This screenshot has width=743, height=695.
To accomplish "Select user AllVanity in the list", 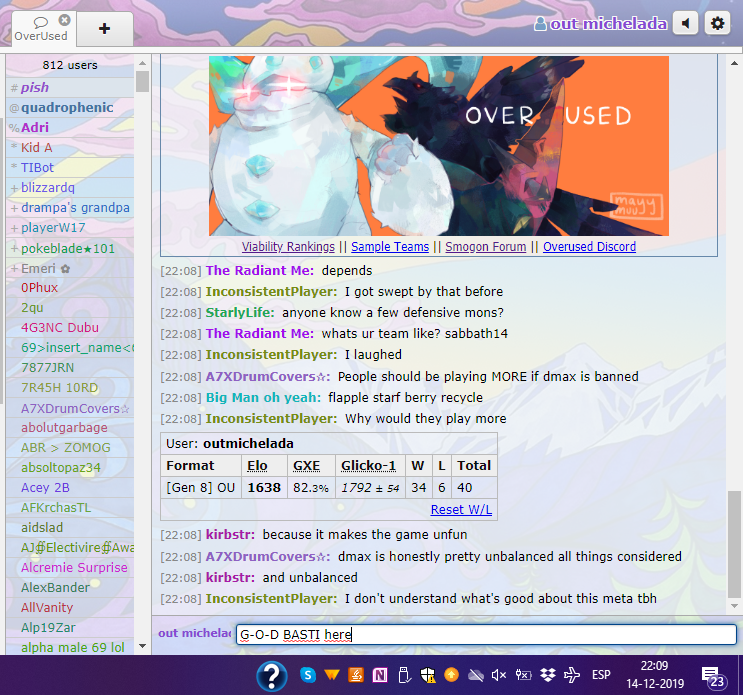I will [70, 607].
